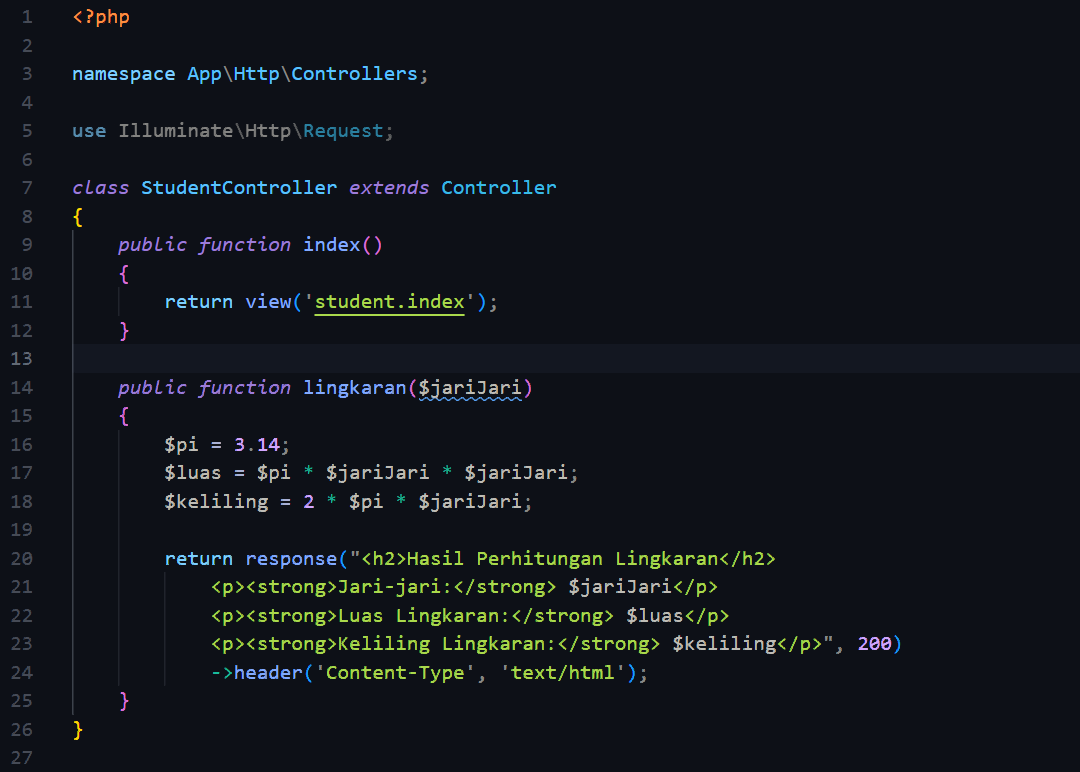Click the parent class name 'Controller'

(499, 188)
